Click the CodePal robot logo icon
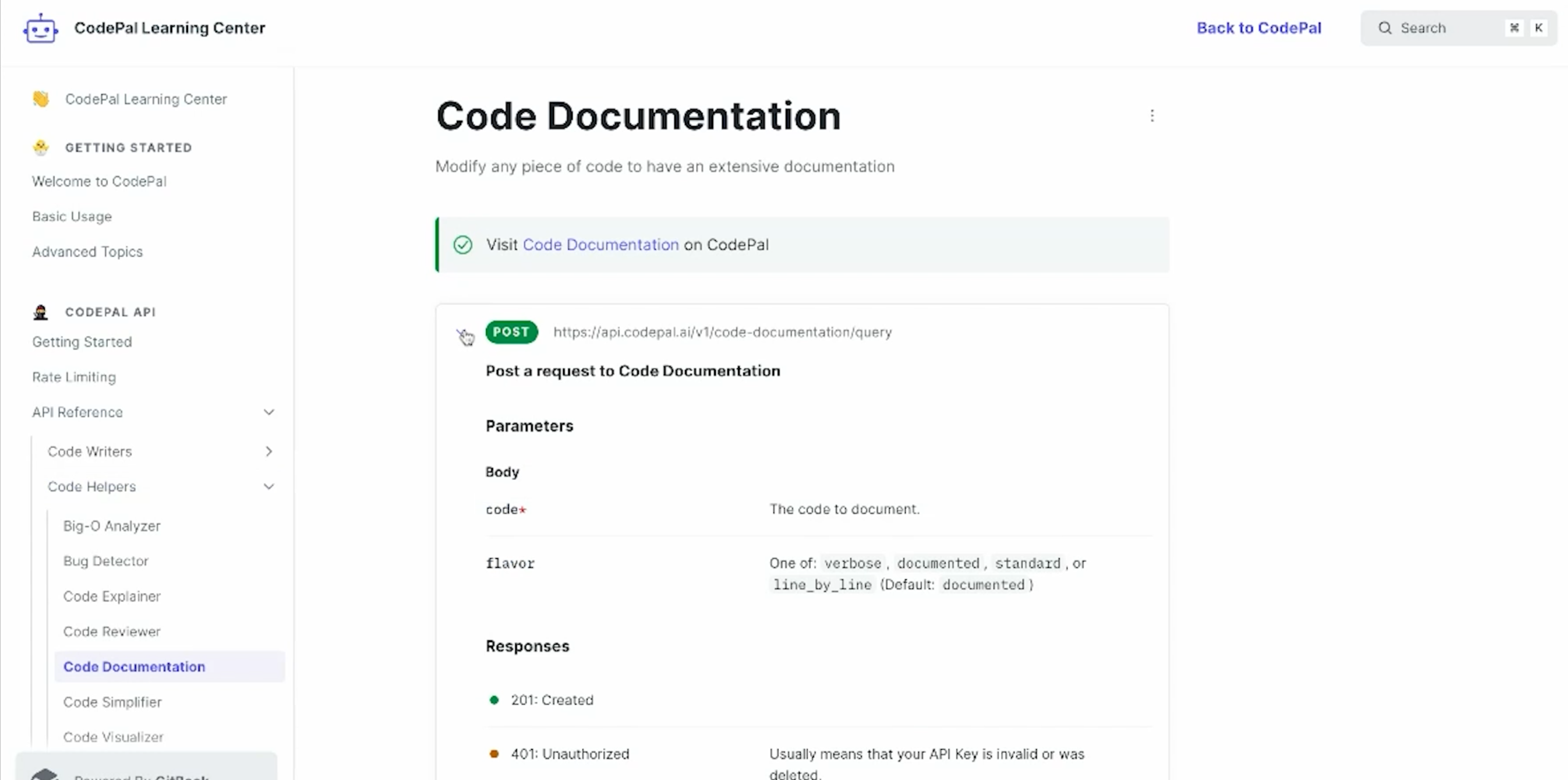Screen dimensions: 1568x780 40,29
